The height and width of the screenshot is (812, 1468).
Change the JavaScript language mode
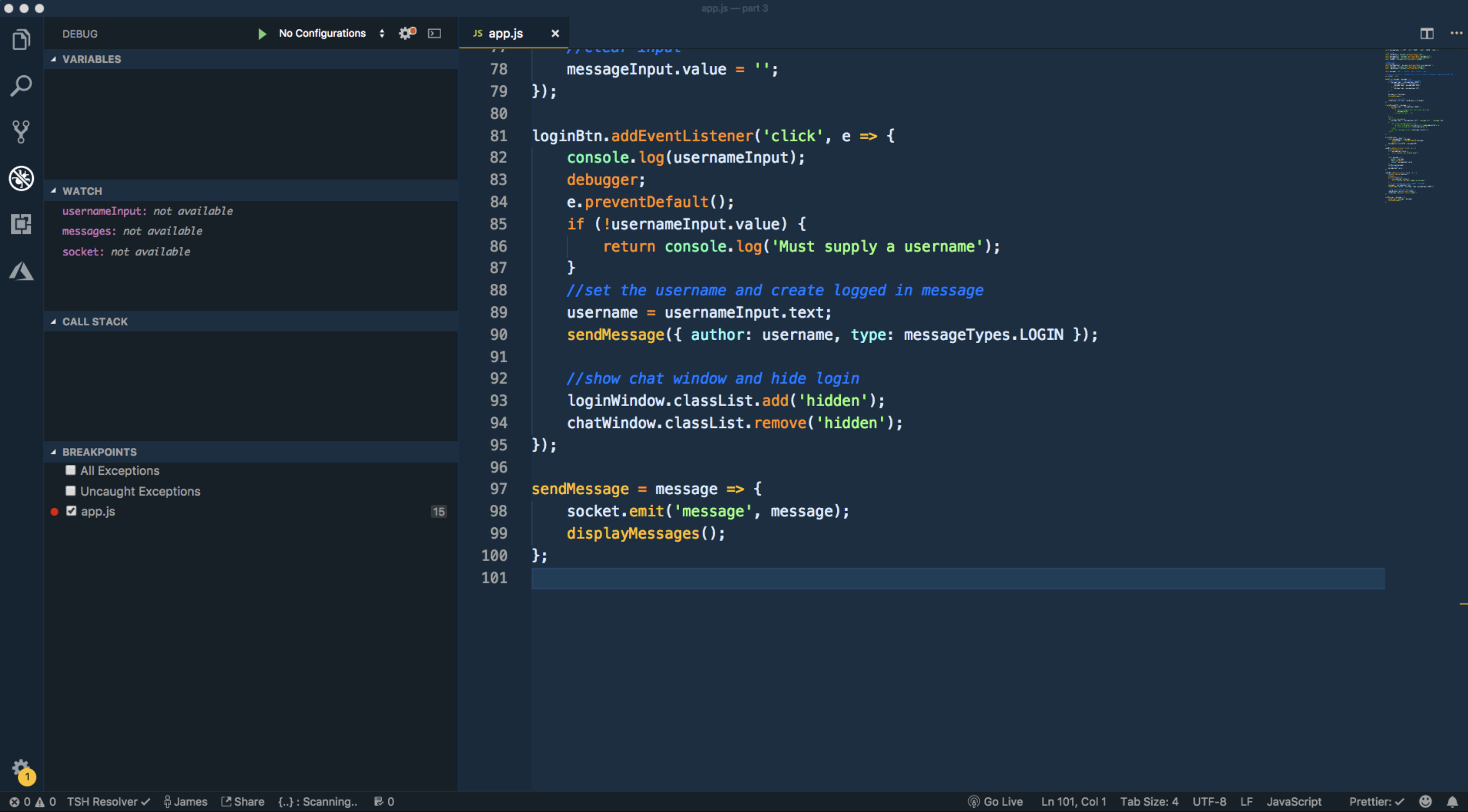(x=1294, y=801)
